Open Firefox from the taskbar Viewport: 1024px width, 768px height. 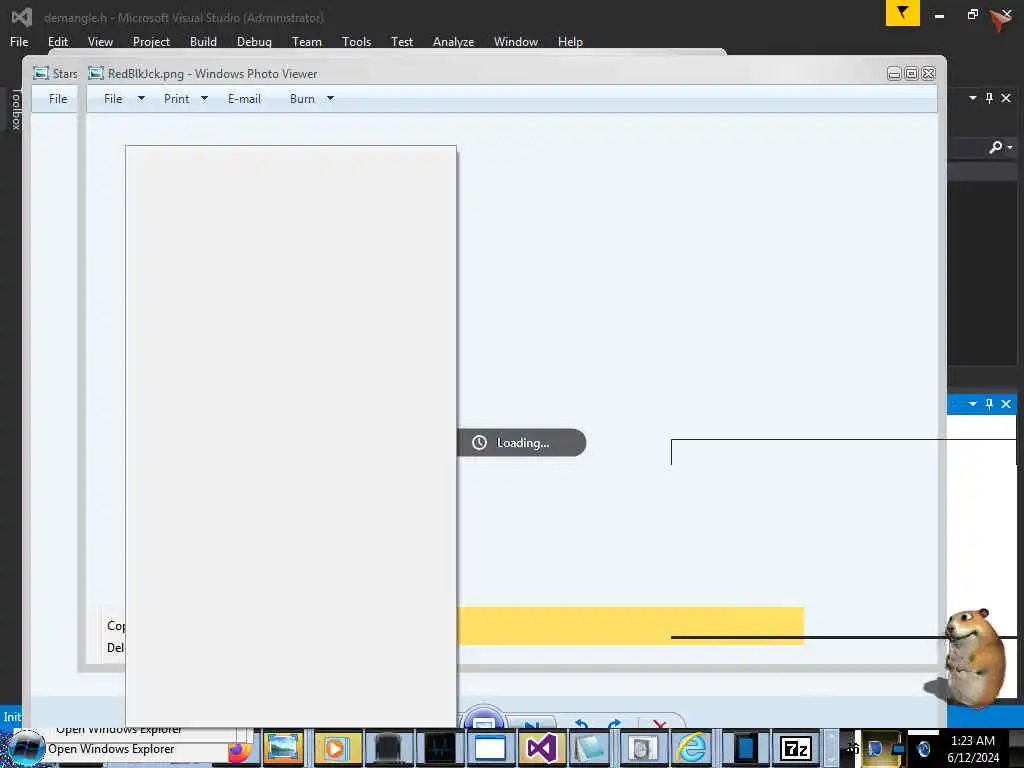[239, 752]
